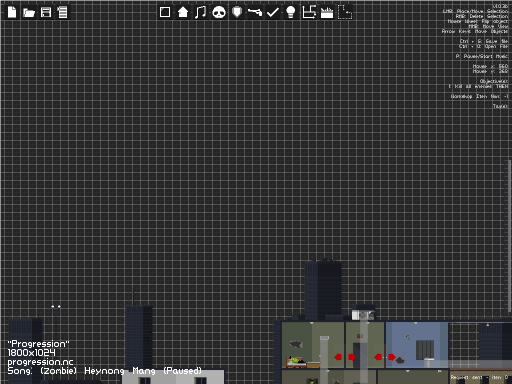Choose the room layout paths tool

click(x=309, y=12)
